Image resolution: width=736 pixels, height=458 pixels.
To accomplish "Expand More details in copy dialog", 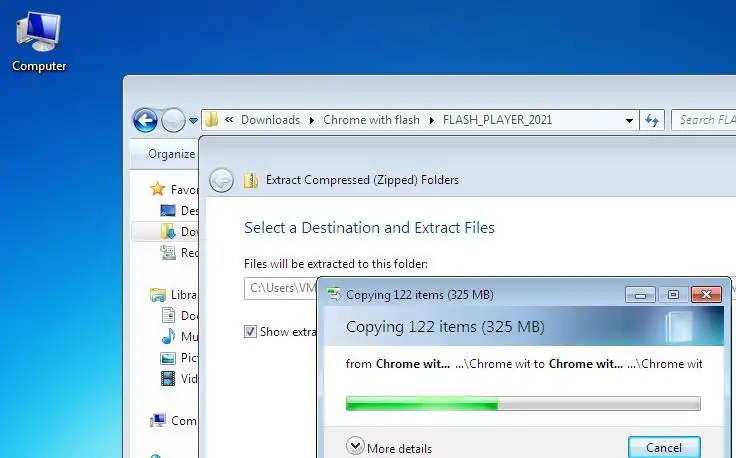I will (389, 447).
